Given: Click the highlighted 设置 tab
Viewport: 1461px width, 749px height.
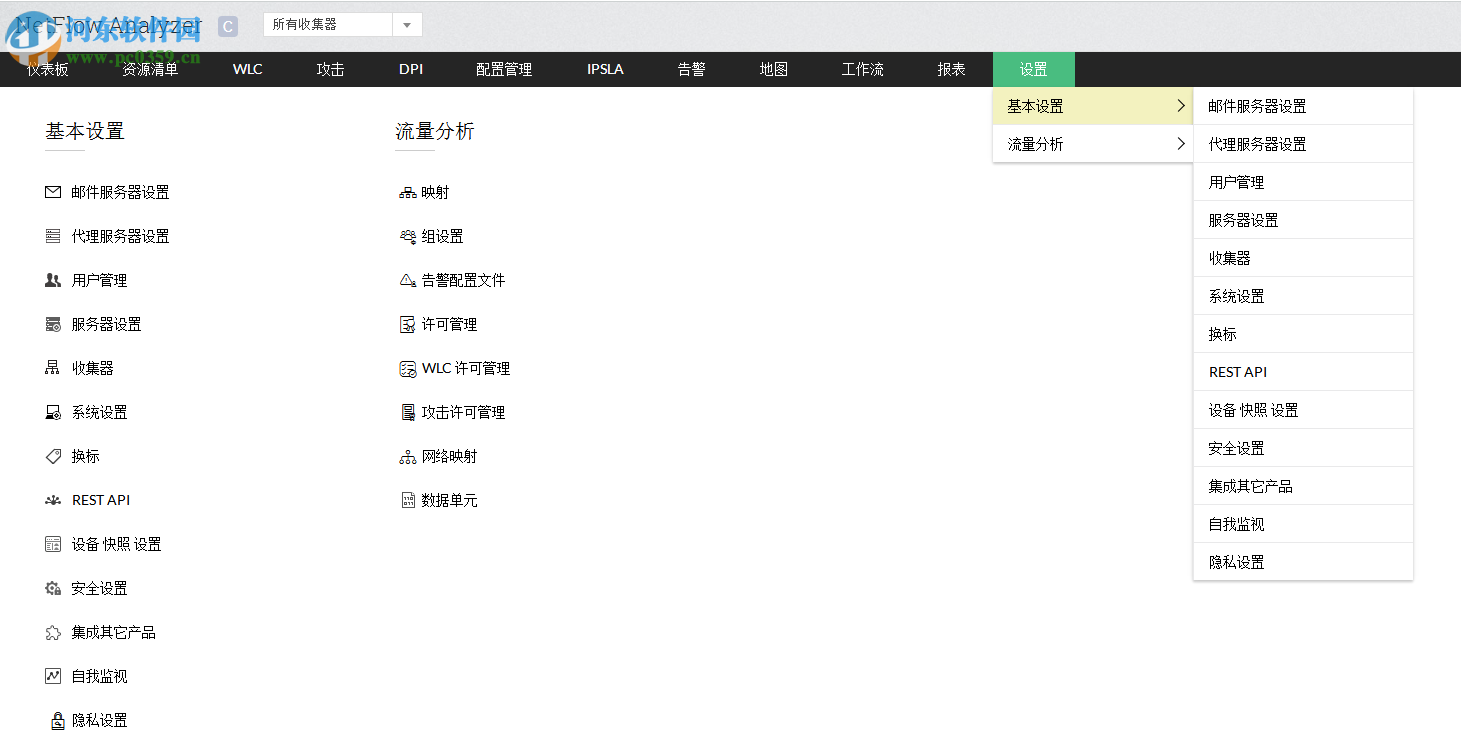Looking at the screenshot, I should 1034,69.
